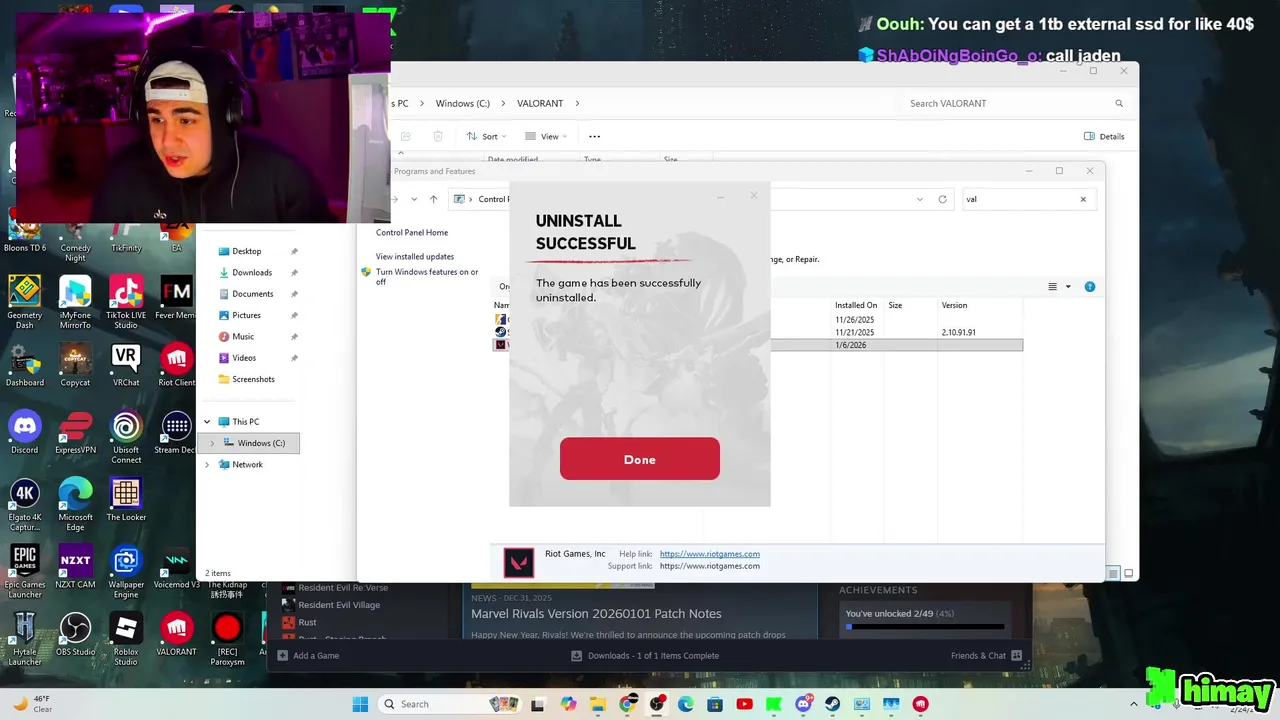The width and height of the screenshot is (1280, 720).
Task: Expand the Network tree node
Action: 207,464
